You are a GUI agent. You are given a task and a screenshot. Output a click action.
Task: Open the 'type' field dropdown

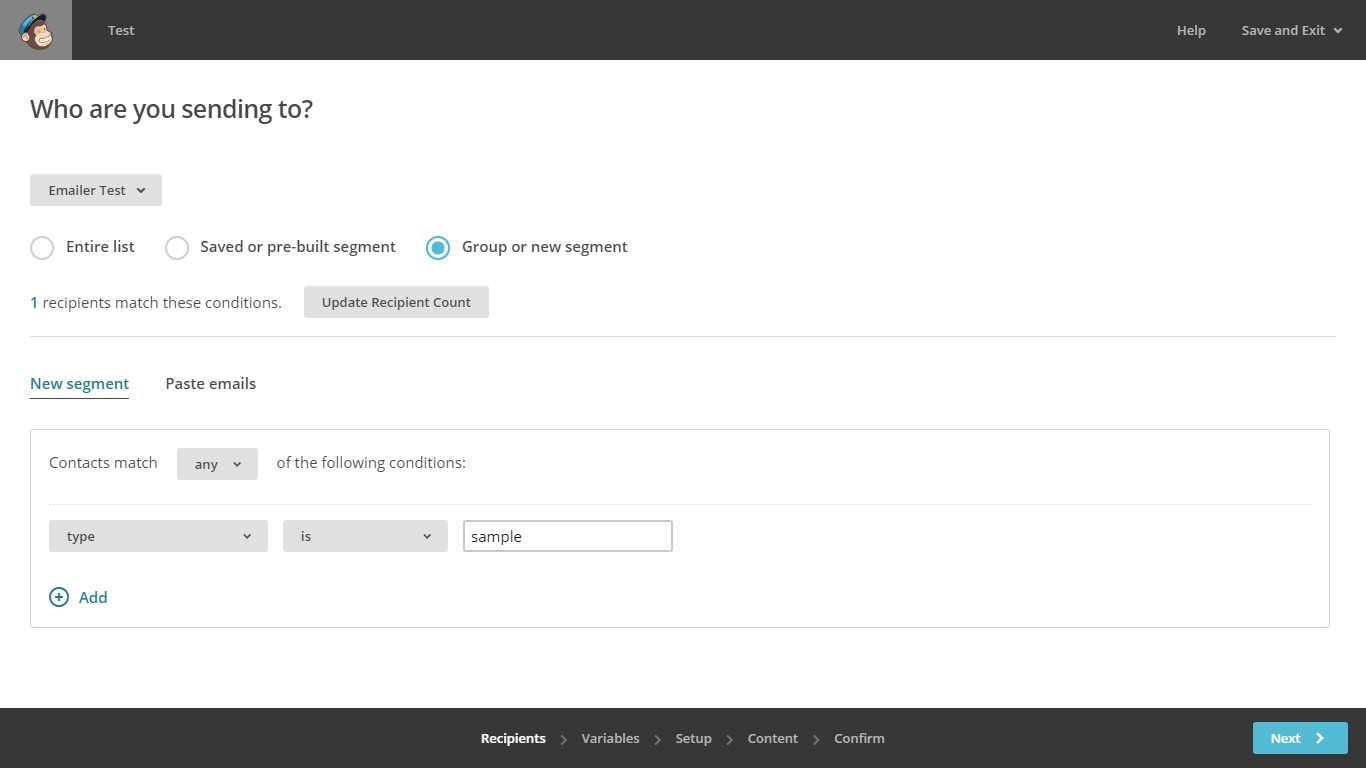tap(158, 536)
